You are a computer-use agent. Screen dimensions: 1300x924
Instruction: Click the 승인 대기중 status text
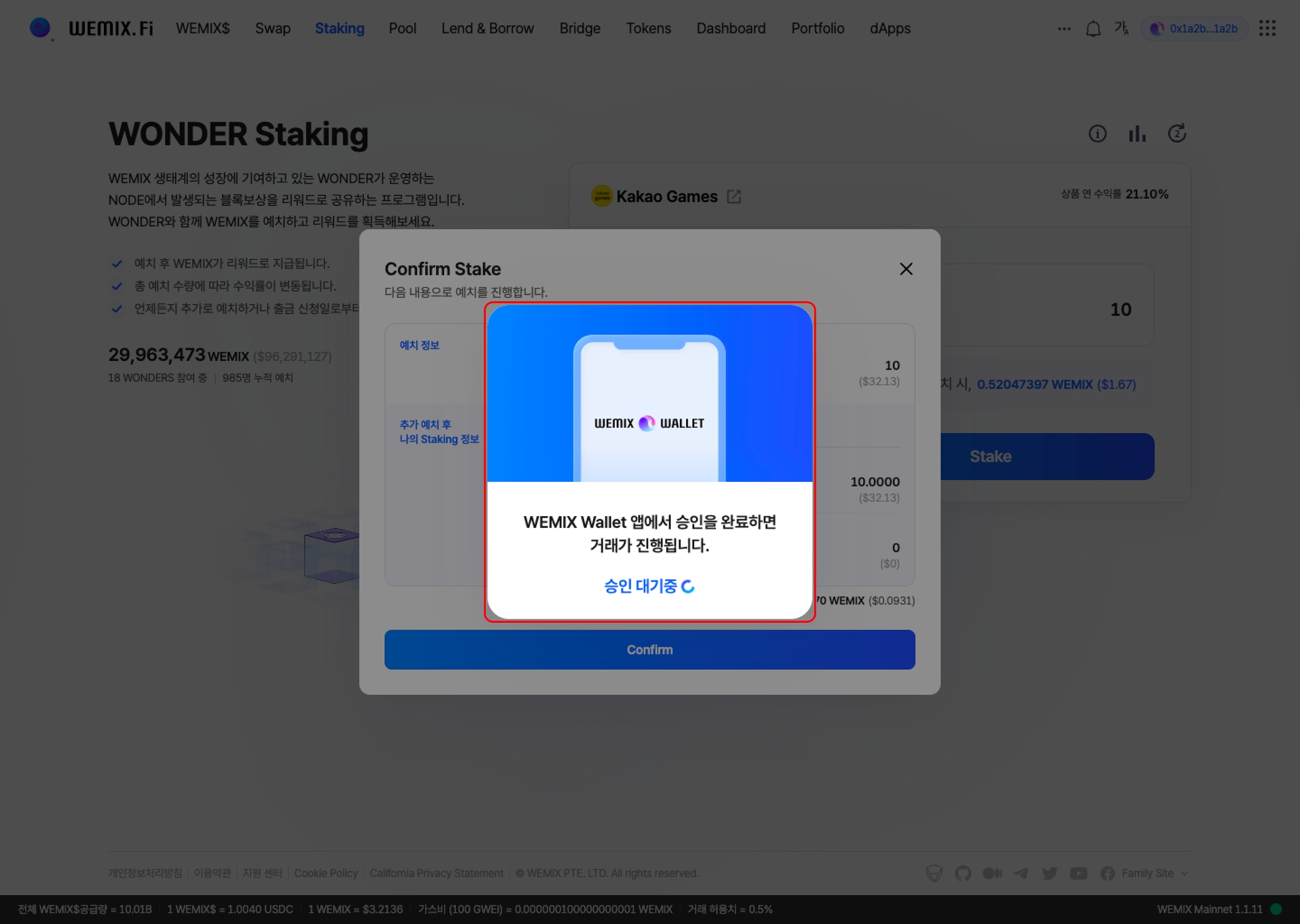pyautogui.click(x=640, y=587)
